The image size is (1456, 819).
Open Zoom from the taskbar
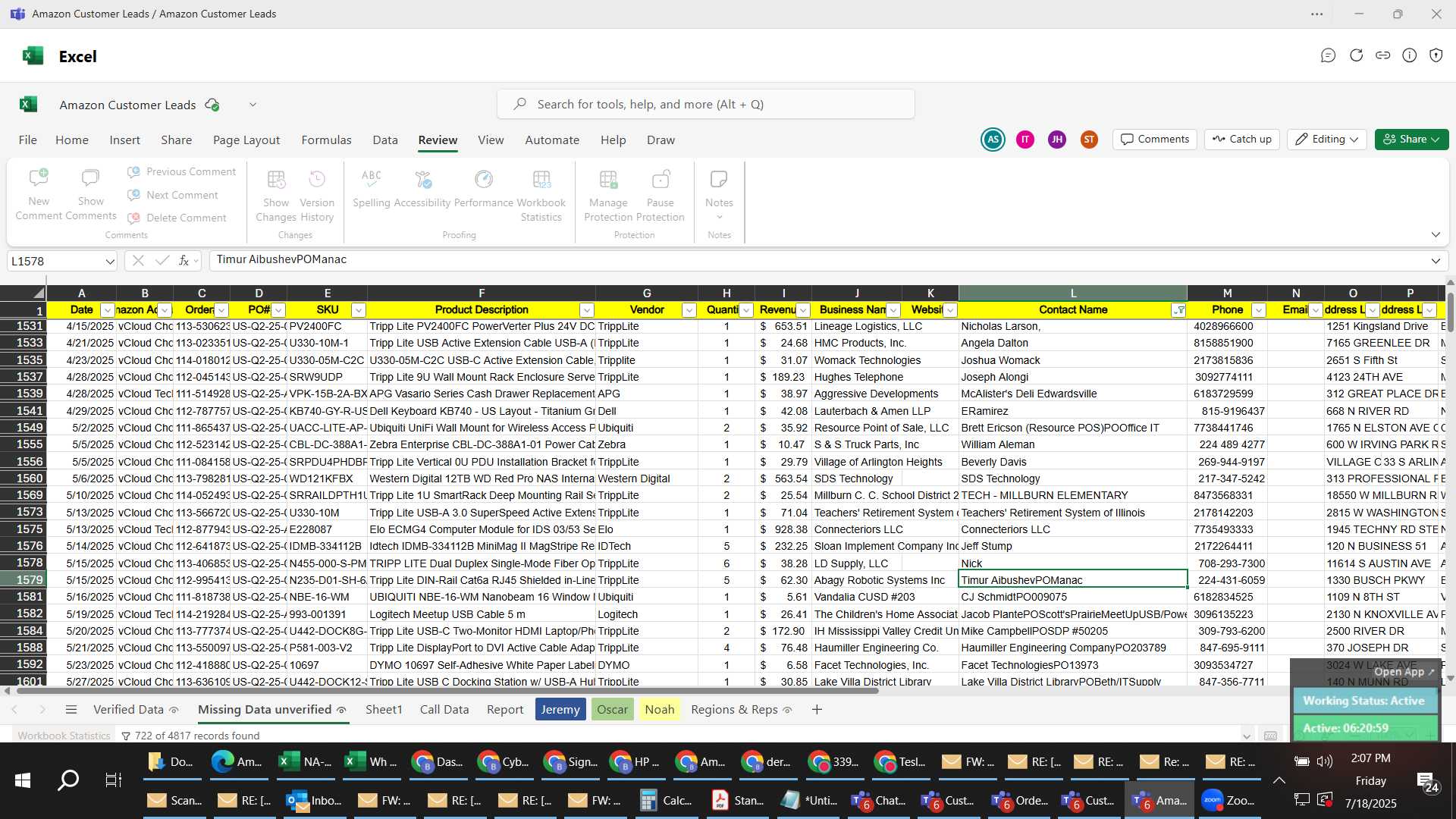click(1228, 801)
